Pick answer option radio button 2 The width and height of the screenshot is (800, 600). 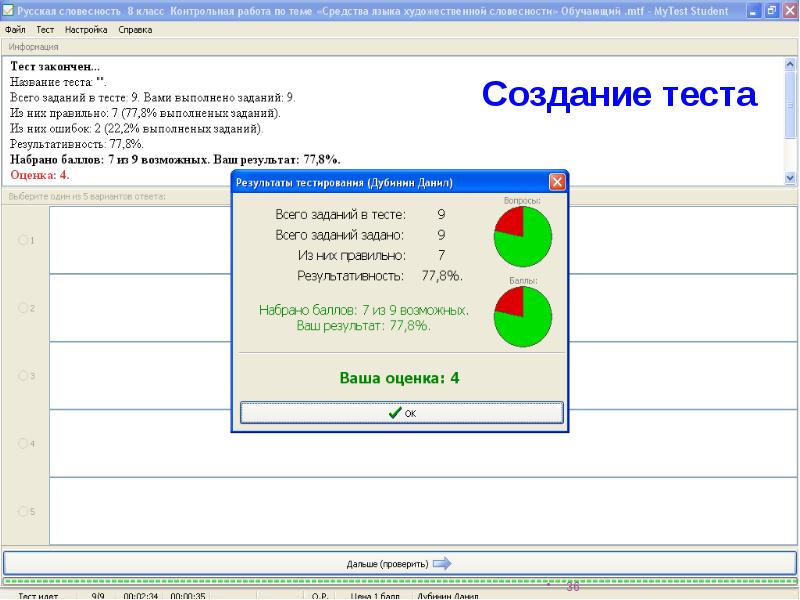22,308
